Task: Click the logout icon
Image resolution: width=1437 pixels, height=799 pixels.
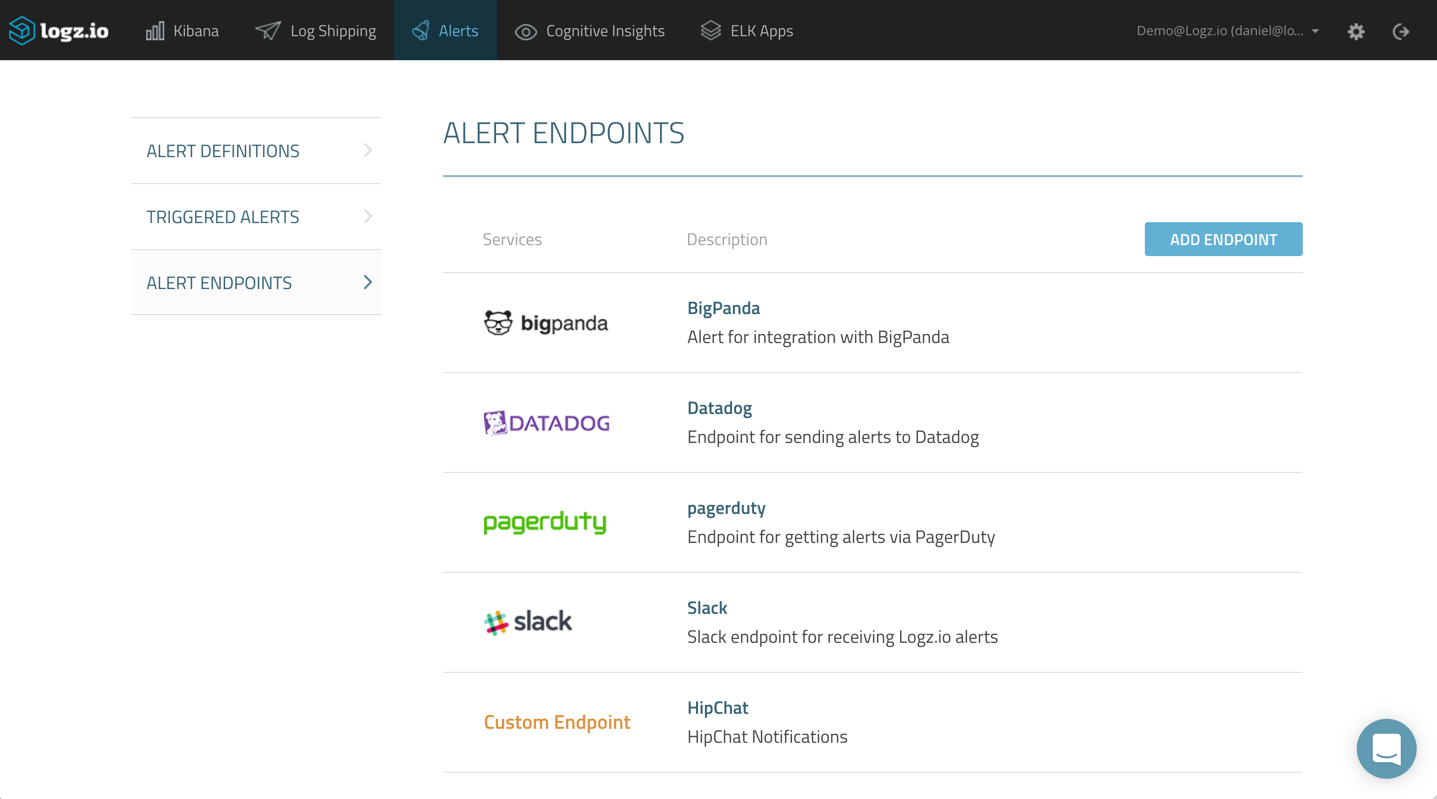Action: click(1401, 32)
